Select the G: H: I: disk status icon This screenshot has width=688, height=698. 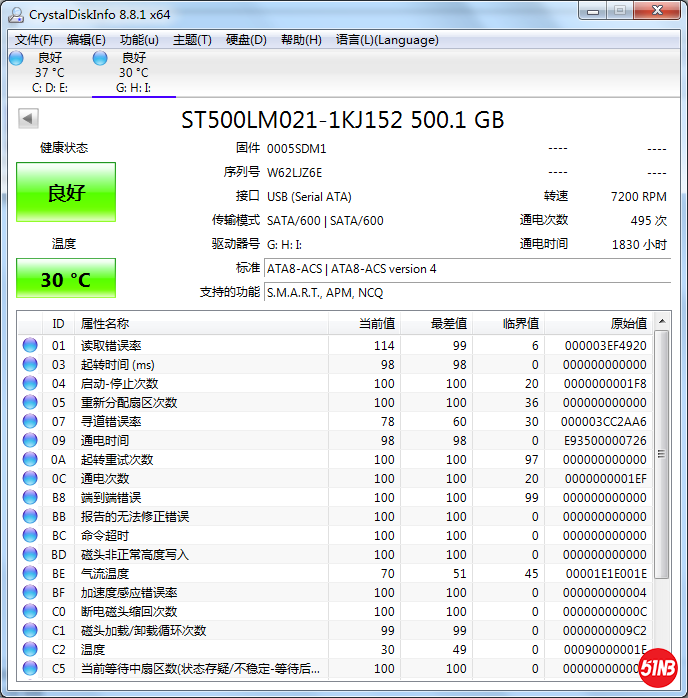100,58
